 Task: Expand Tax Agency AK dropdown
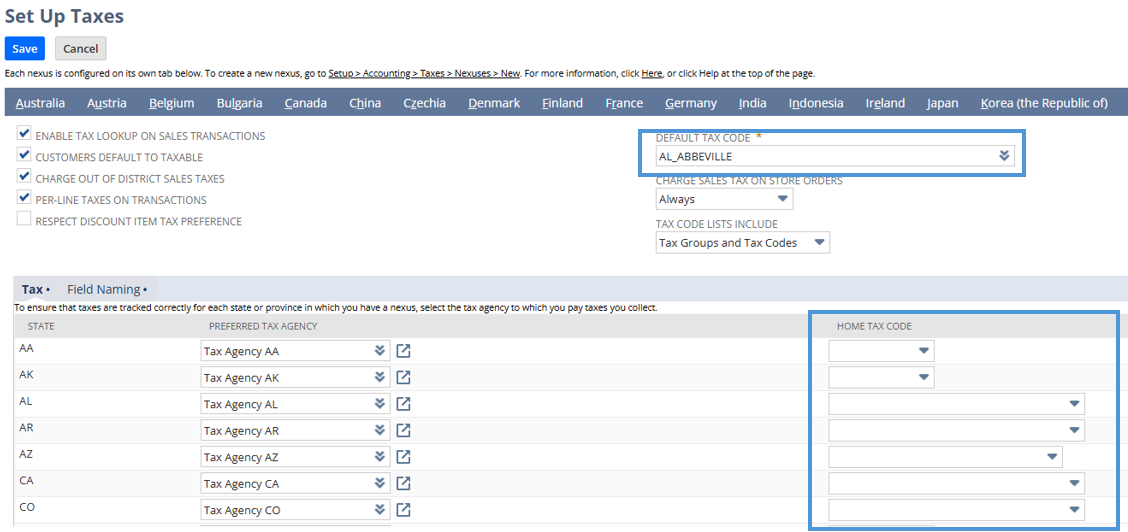[380, 377]
